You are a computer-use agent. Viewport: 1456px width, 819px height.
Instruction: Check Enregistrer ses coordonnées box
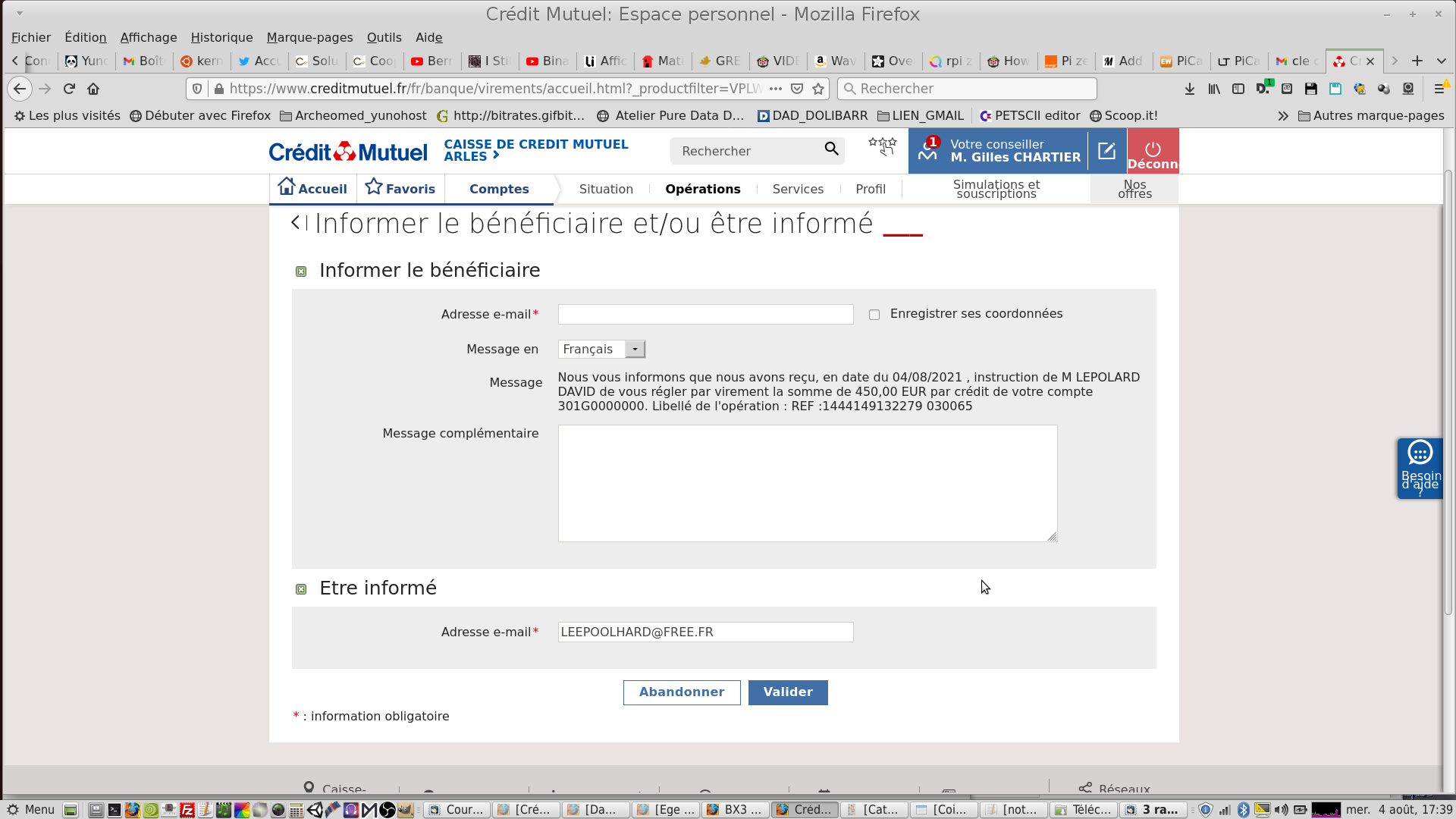(874, 315)
